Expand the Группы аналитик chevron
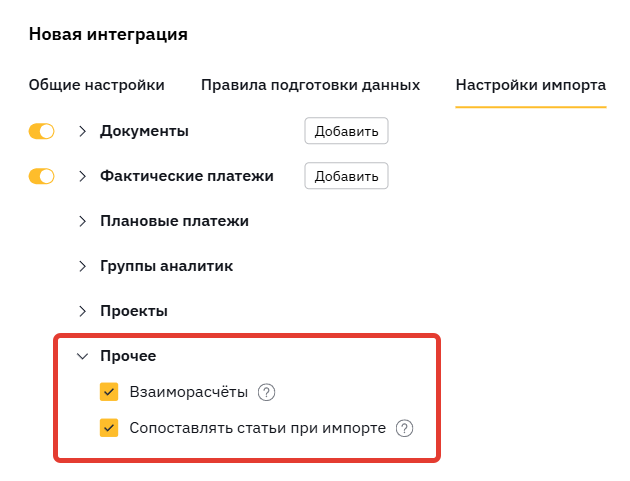 coord(82,266)
